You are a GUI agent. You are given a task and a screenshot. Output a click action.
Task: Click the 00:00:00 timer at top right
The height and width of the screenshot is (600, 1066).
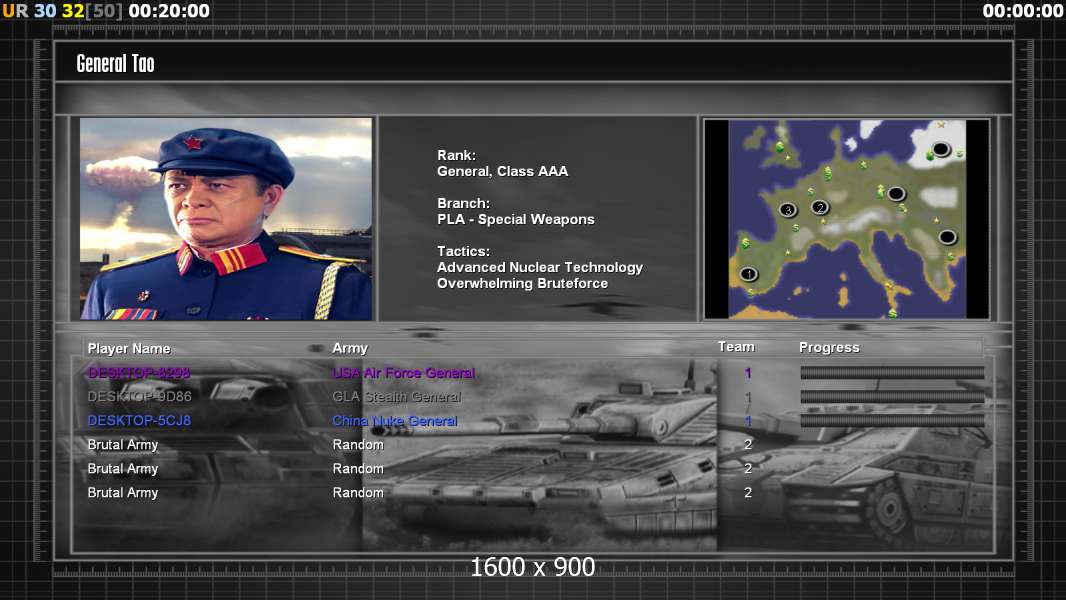tap(1022, 11)
